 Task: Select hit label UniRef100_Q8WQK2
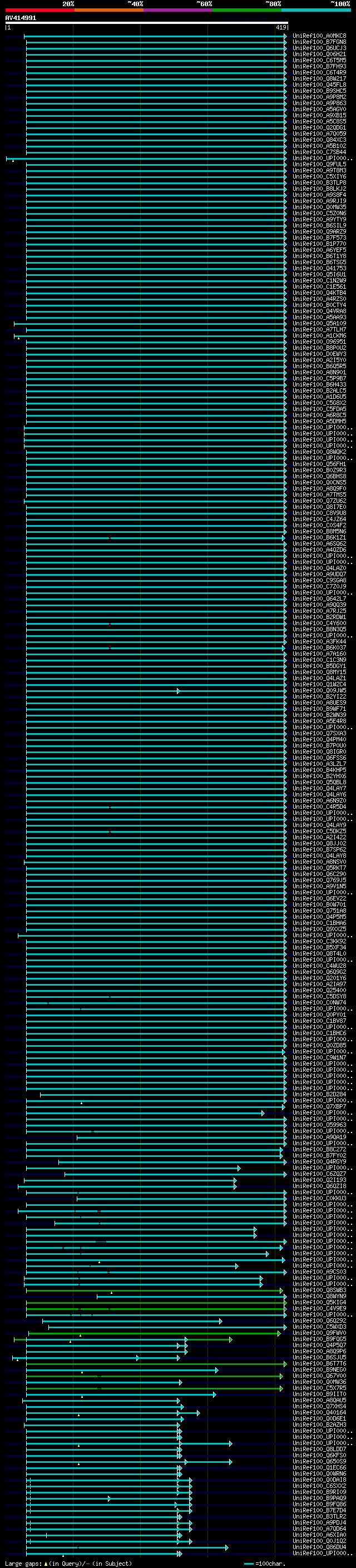click(x=319, y=452)
